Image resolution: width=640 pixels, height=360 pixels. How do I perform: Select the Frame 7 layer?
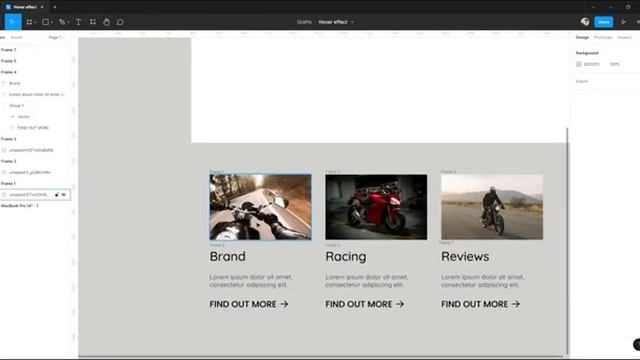click(x=9, y=50)
